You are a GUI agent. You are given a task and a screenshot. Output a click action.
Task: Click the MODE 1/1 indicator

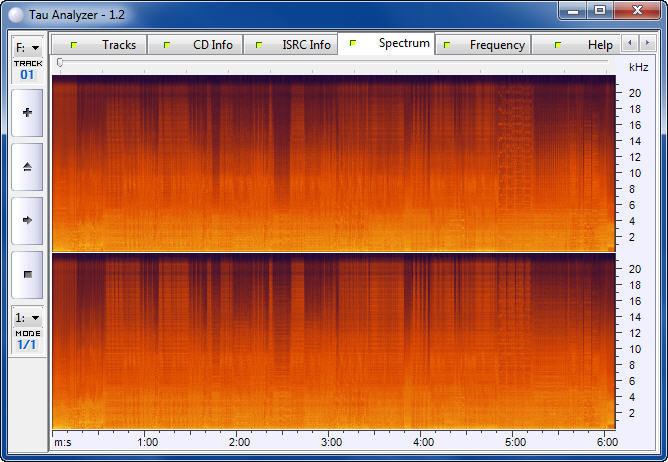[x=27, y=339]
